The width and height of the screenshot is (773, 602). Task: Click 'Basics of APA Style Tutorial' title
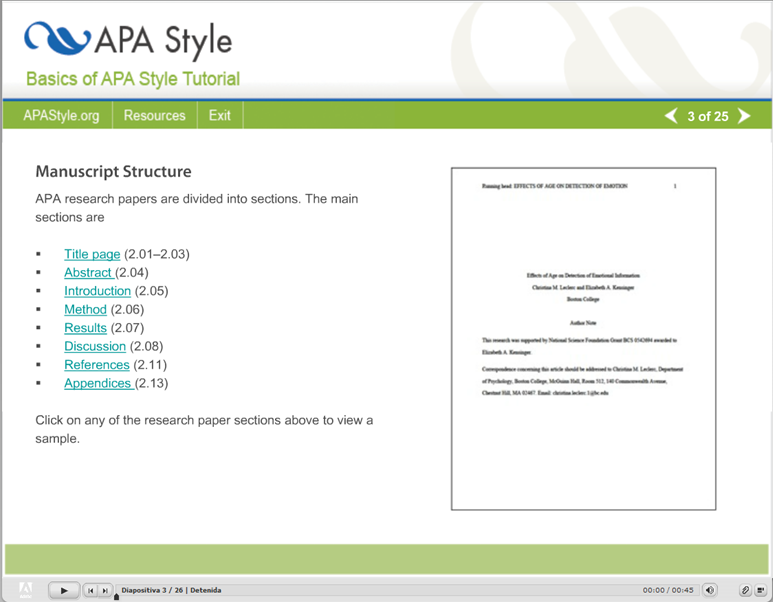133,79
